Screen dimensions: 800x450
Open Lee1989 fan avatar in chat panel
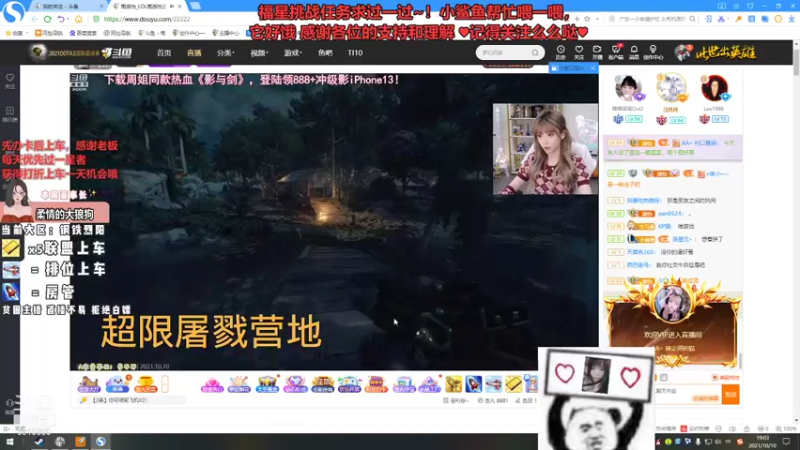click(x=714, y=88)
